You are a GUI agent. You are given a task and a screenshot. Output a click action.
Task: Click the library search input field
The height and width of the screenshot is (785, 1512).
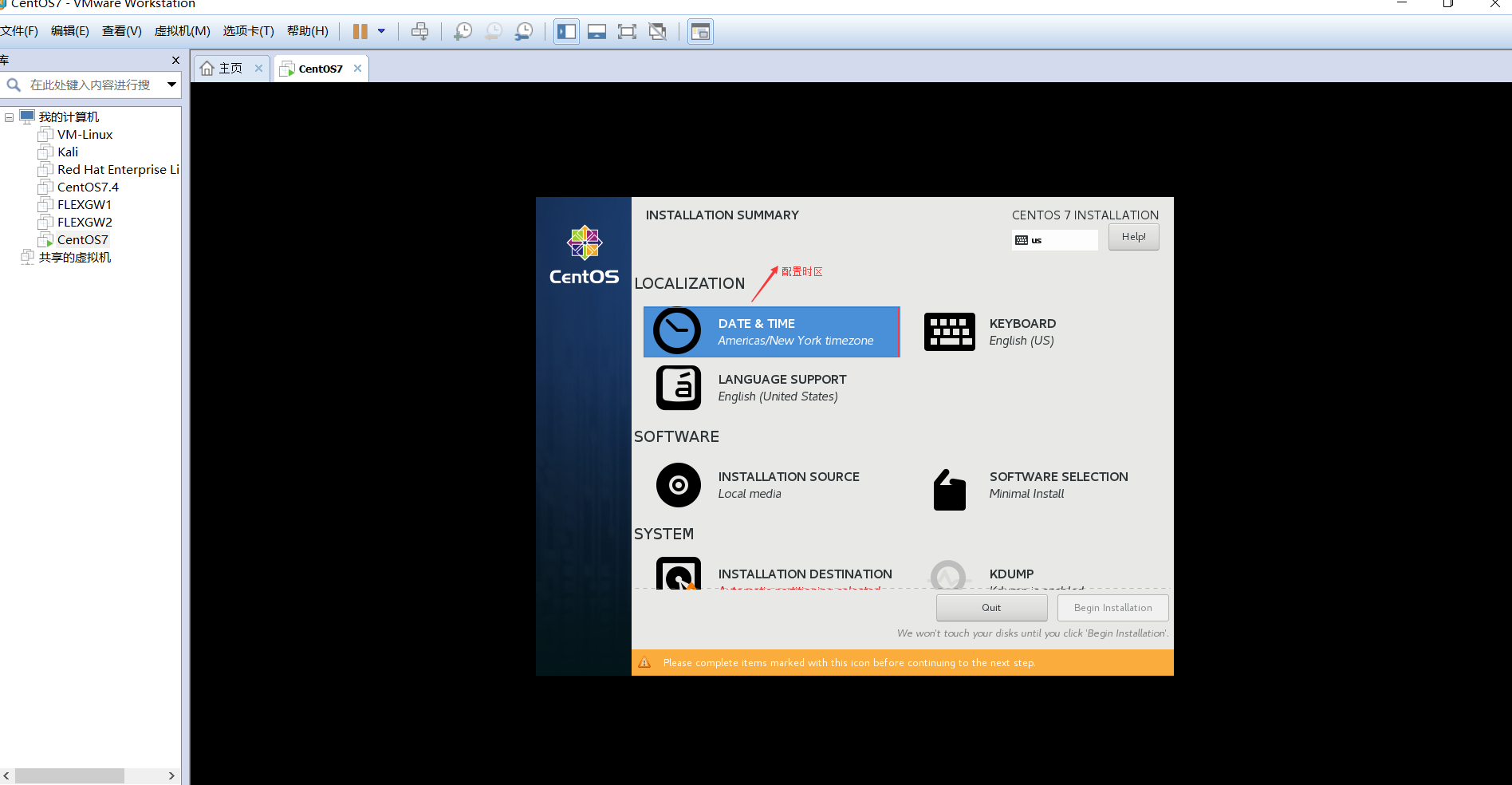[90, 85]
